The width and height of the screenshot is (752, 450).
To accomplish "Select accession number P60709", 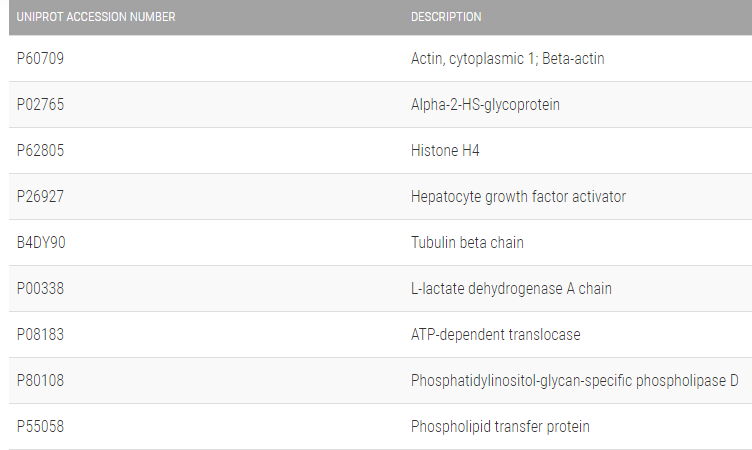I will coord(41,59).
